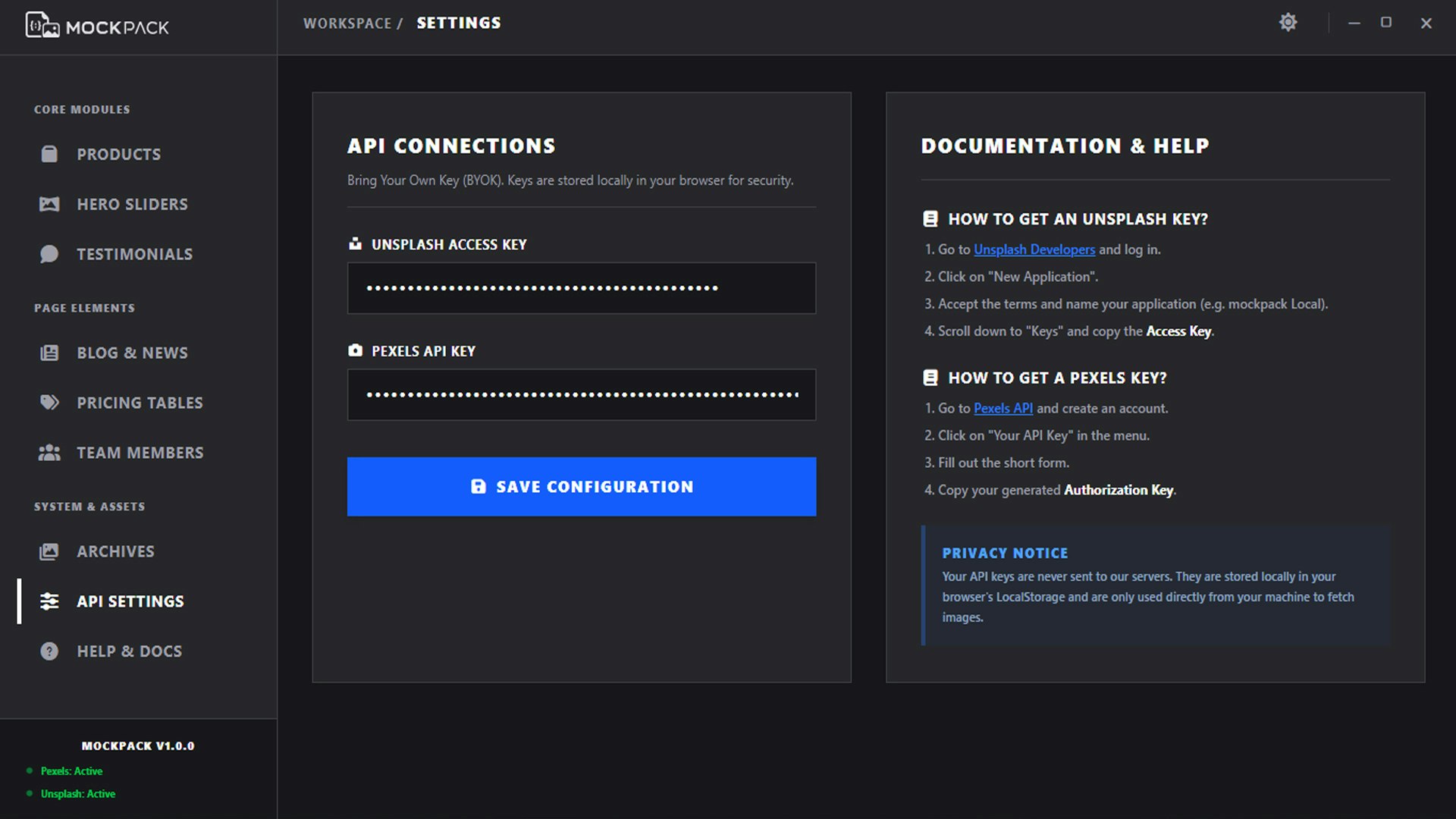
Task: Close the MockPack window
Action: (1426, 23)
